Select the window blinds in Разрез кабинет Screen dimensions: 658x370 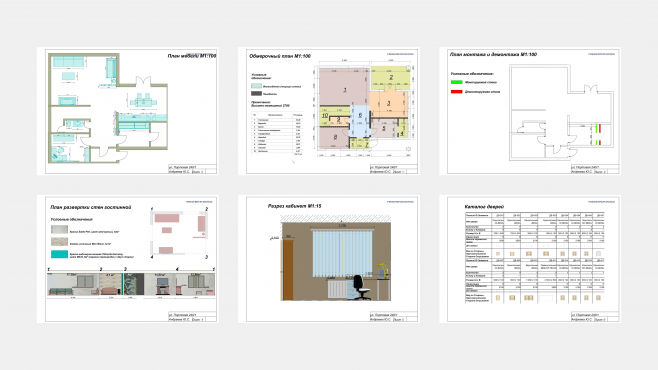(x=342, y=253)
